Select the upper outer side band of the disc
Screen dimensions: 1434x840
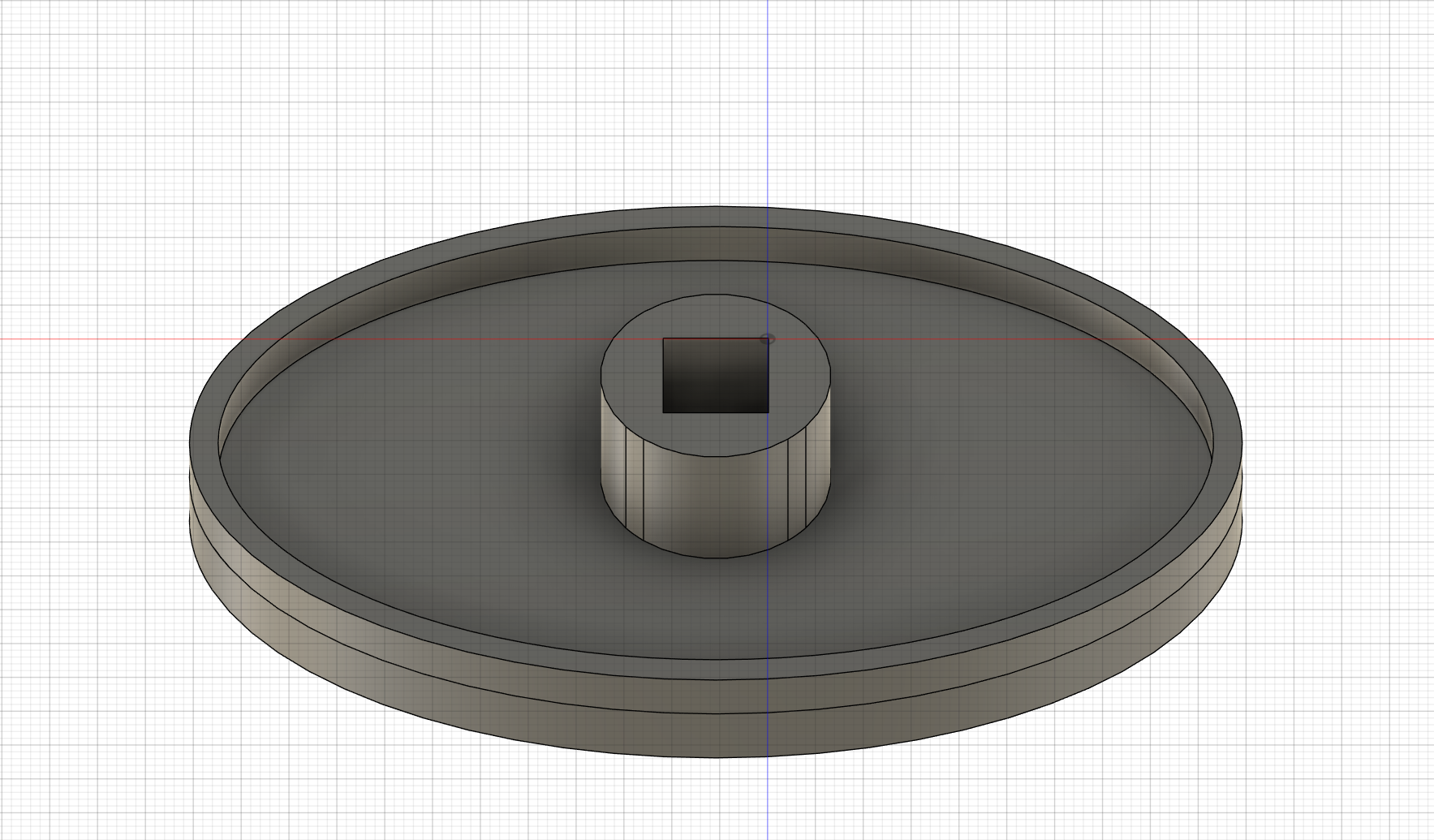[x=715, y=696]
